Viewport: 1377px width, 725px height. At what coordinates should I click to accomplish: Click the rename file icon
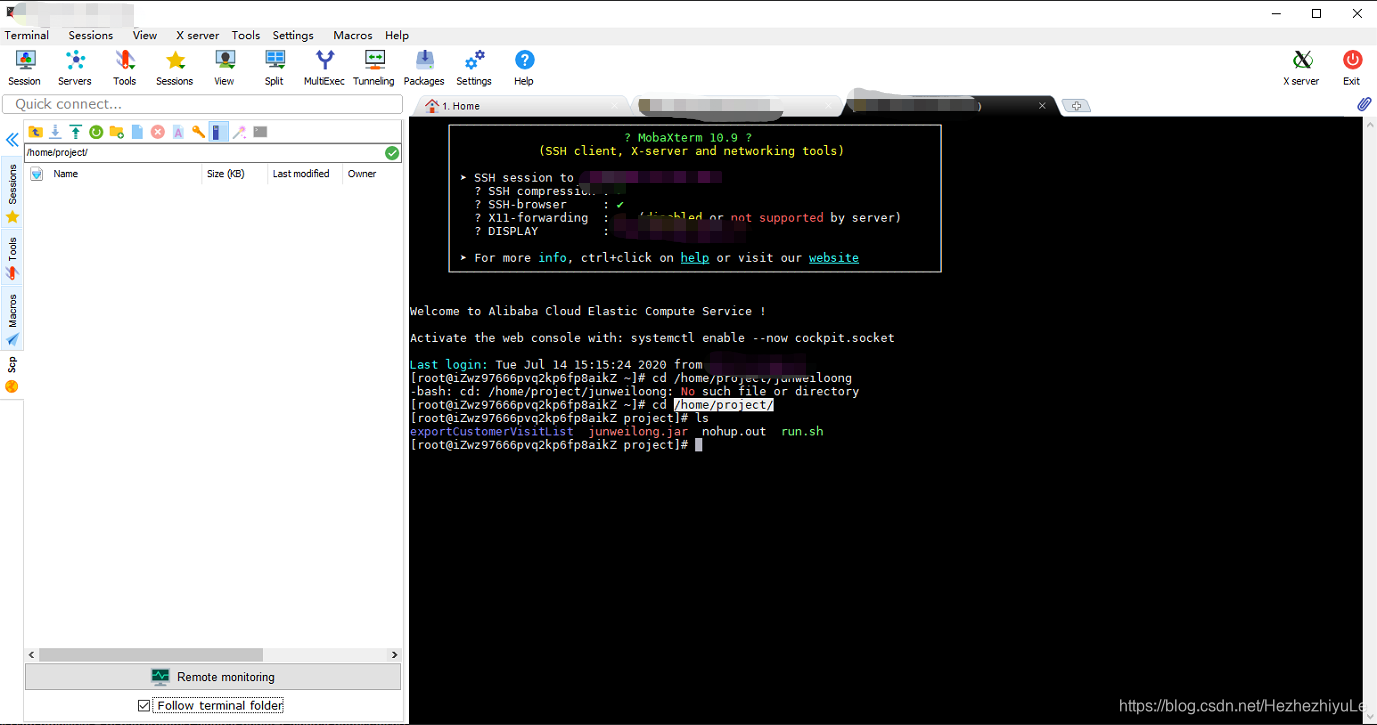[178, 132]
